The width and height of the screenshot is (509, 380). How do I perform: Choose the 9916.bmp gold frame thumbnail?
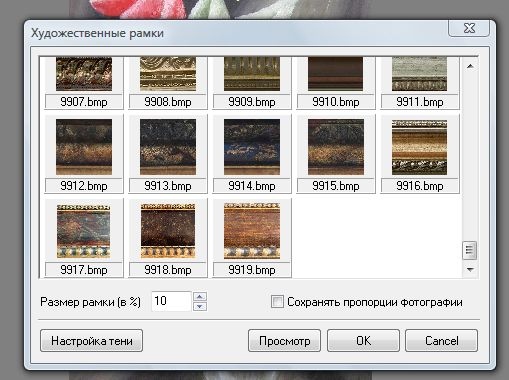tap(420, 147)
